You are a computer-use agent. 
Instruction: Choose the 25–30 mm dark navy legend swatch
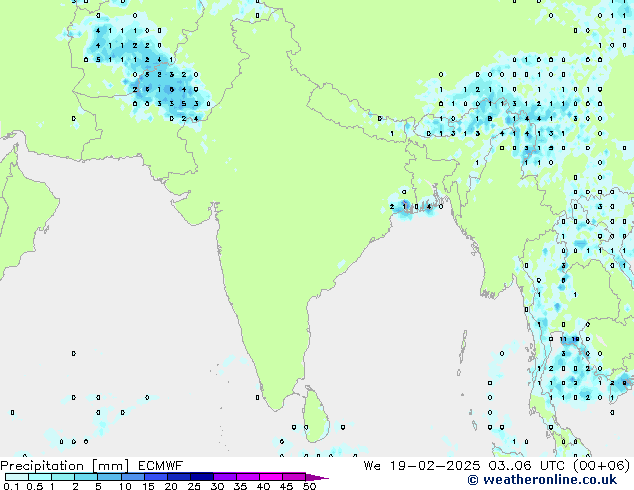click(202, 477)
